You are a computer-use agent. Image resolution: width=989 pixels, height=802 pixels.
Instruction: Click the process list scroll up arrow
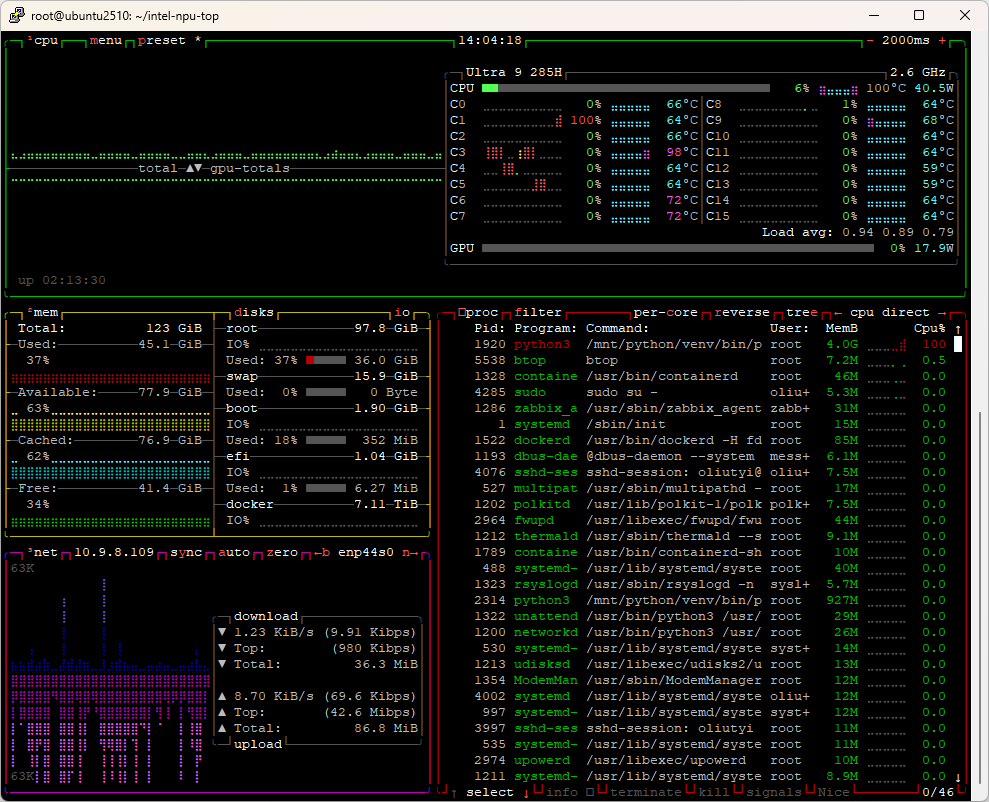[958, 329]
